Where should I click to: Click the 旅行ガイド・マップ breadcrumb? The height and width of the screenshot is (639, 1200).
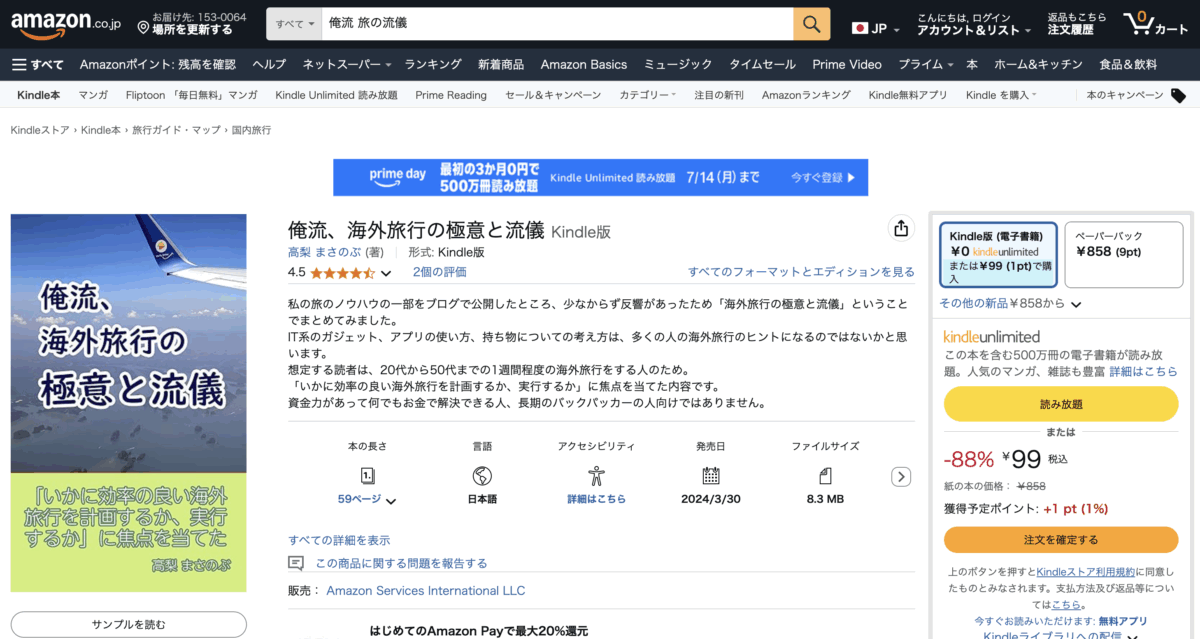[177, 130]
